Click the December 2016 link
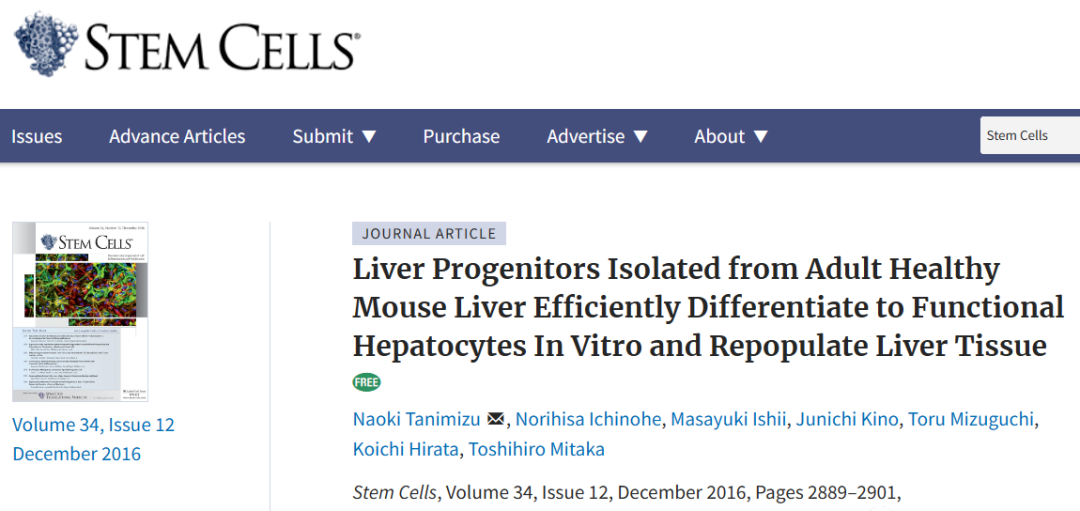Viewport: 1080px width, 511px height. [x=76, y=454]
